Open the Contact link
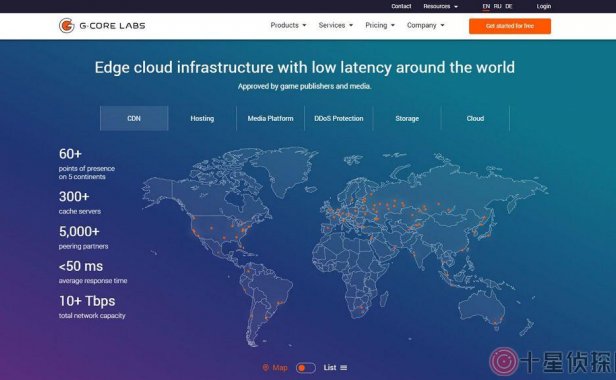Image resolution: width=616 pixels, height=380 pixels. click(x=401, y=6)
